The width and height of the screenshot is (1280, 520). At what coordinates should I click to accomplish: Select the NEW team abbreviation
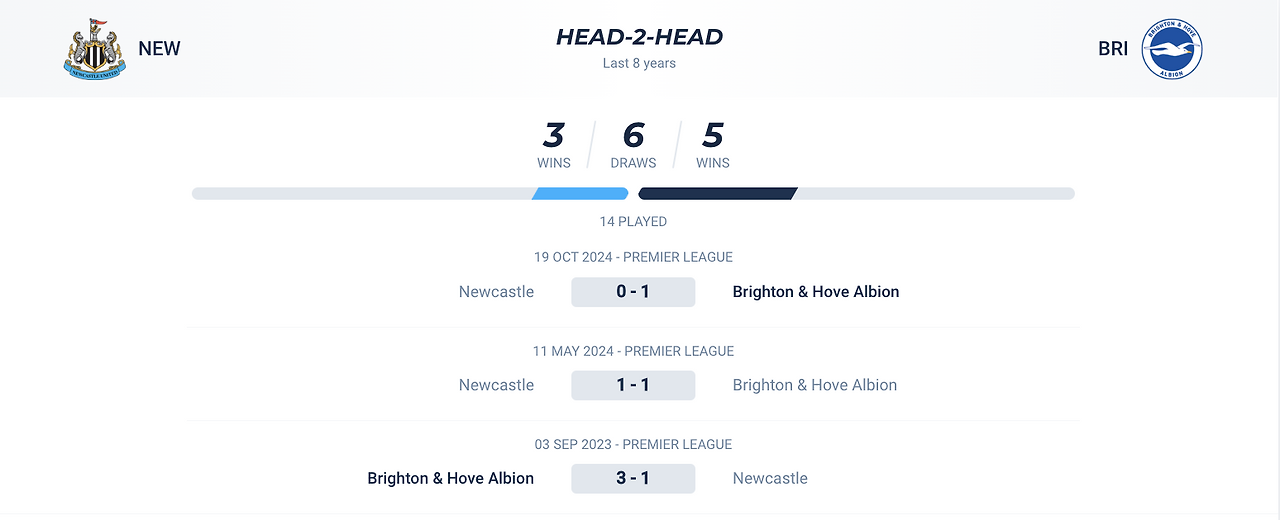tap(159, 48)
